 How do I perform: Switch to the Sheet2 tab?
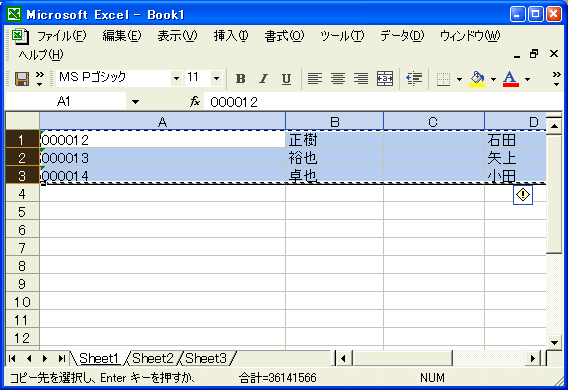[x=153, y=358]
